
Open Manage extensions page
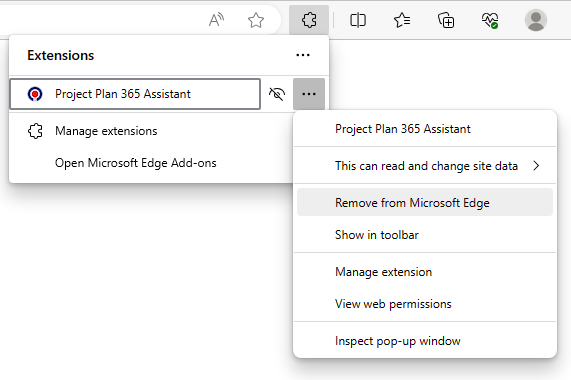tap(106, 131)
